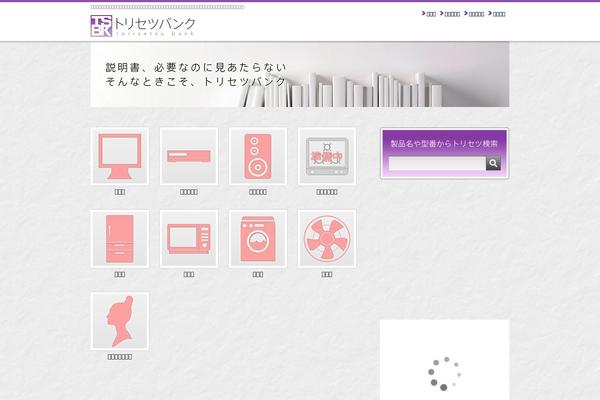Viewport: 600px width, 400px height.
Task: Click the TSBK Torisetsu Bank logo
Action: pyautogui.click(x=143, y=26)
